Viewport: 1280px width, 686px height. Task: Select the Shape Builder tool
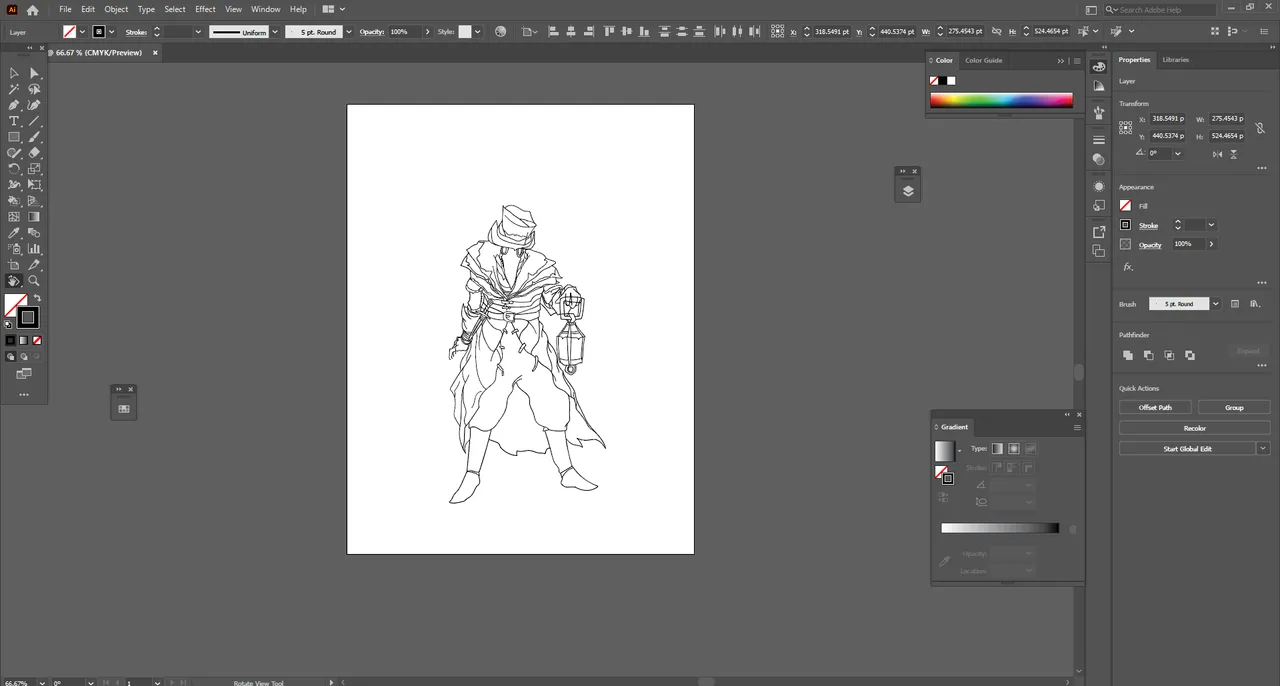14,201
